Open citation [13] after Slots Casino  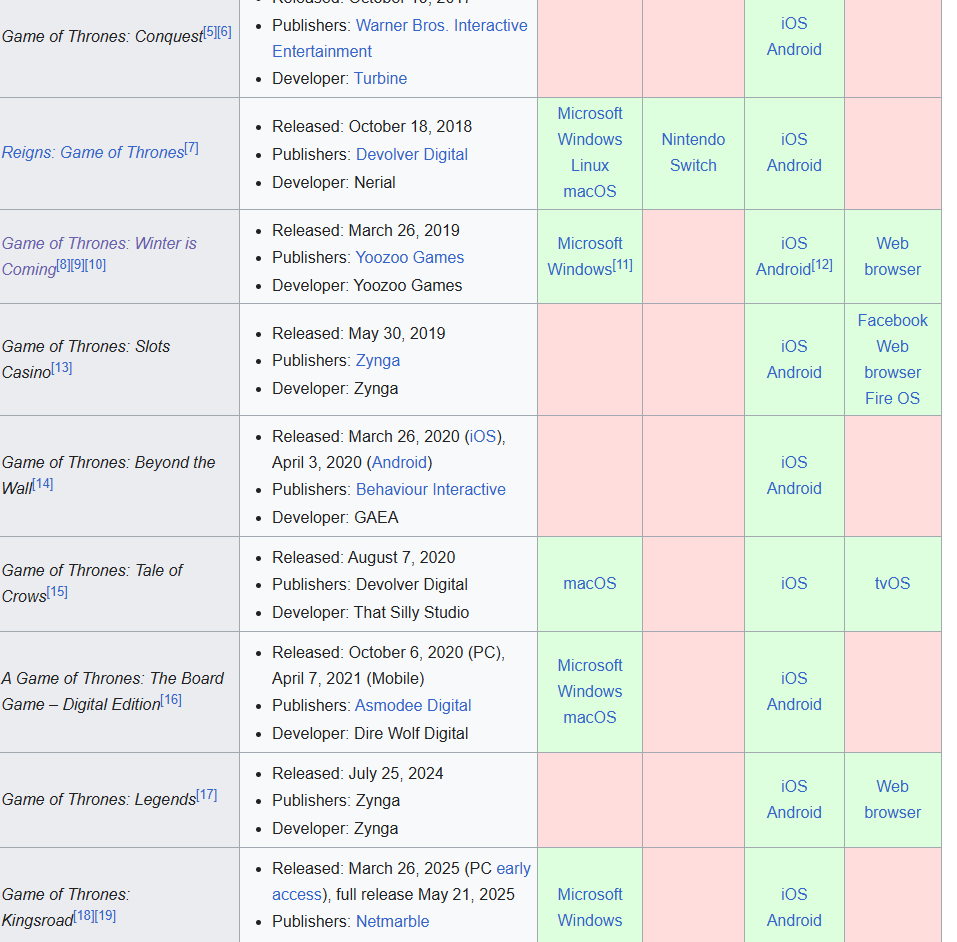(x=62, y=368)
